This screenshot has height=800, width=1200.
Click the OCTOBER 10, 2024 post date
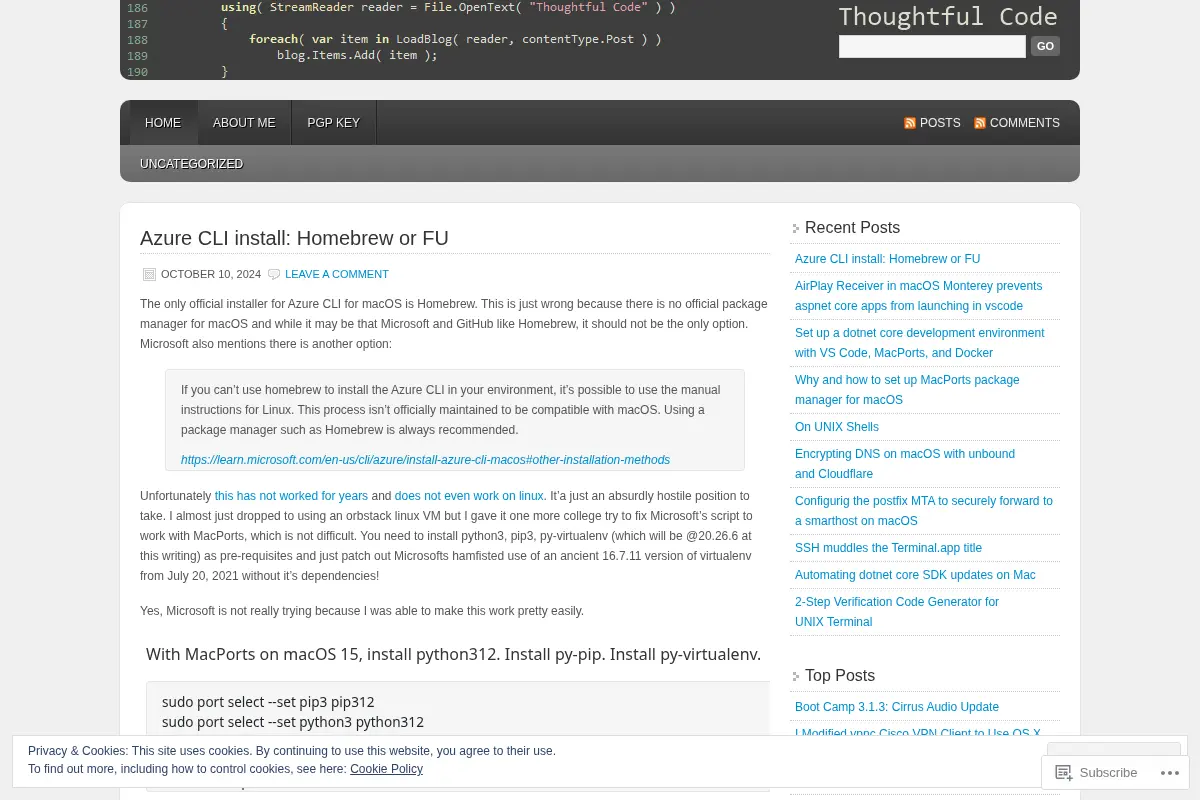point(211,274)
